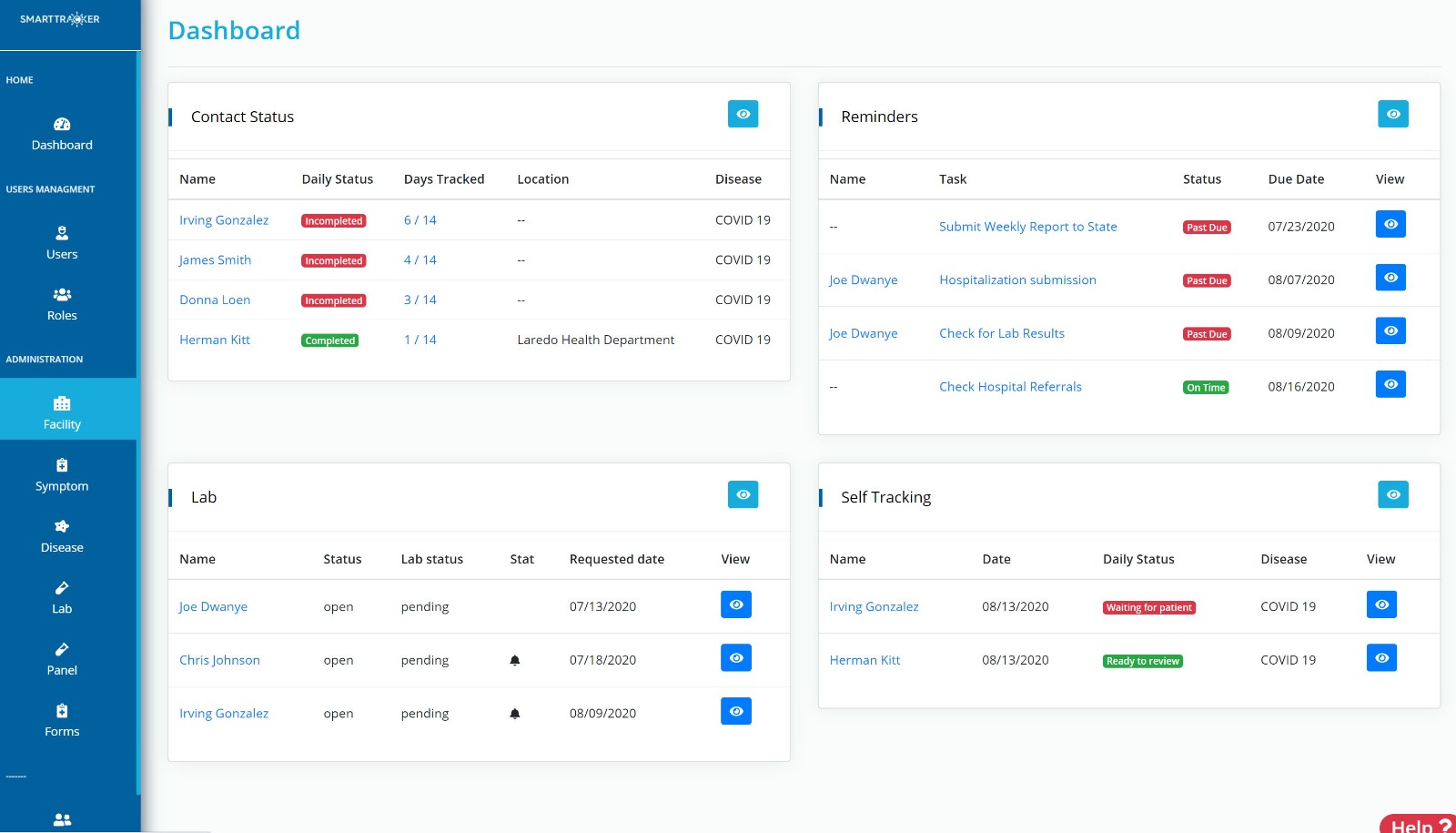This screenshot has width=1456, height=833.
Task: Select the Panel icon in the sidebar
Action: pos(61,649)
